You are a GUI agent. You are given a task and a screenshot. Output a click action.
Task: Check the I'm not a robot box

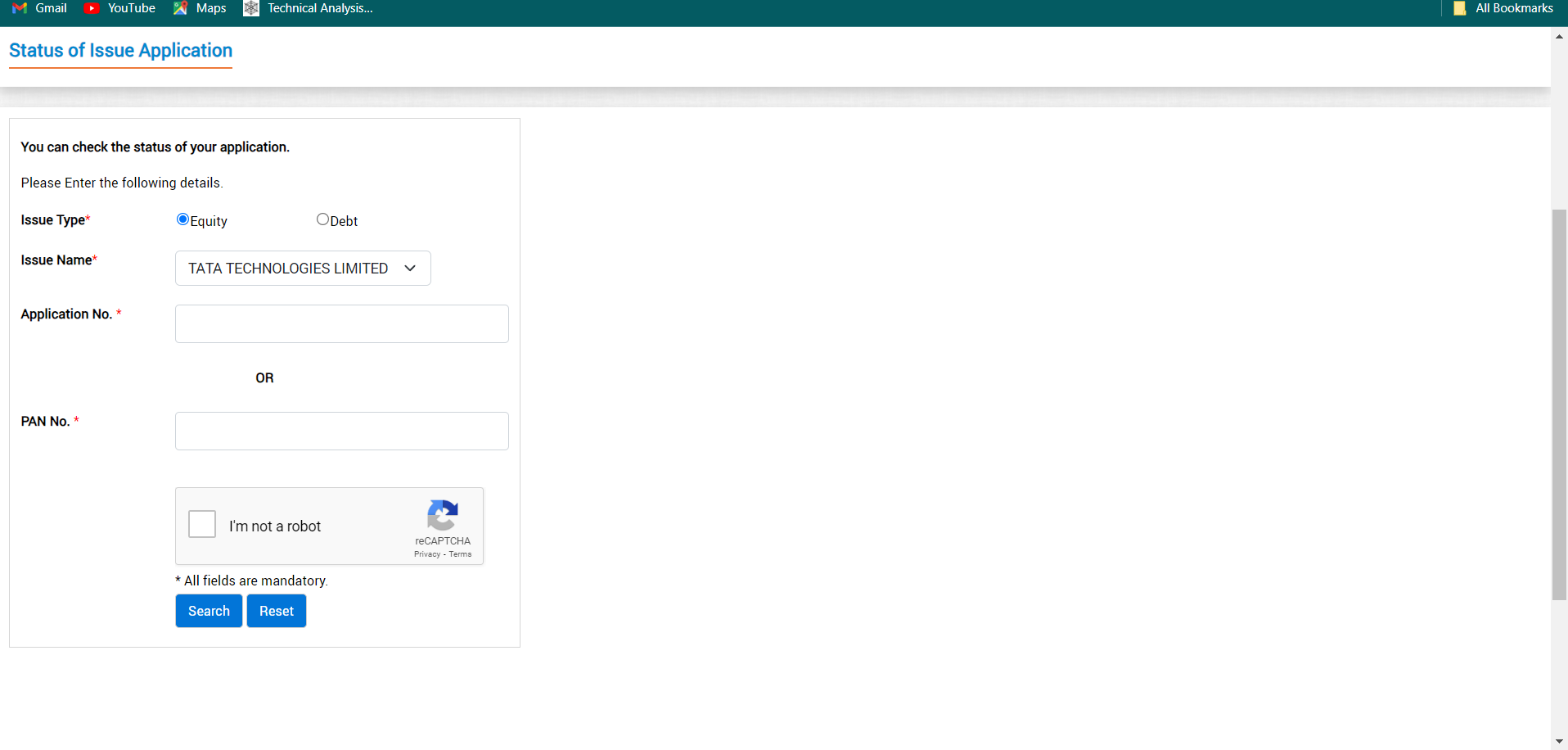coord(201,524)
